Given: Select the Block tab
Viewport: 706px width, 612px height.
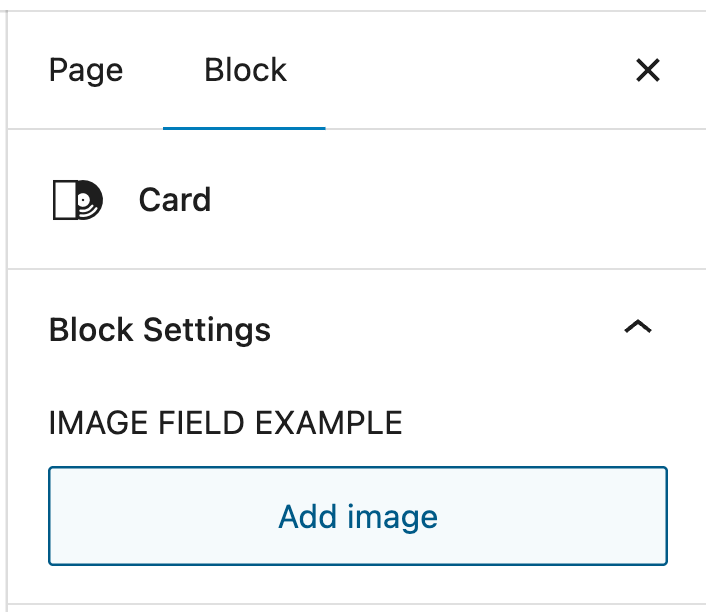Looking at the screenshot, I should [x=245, y=70].
